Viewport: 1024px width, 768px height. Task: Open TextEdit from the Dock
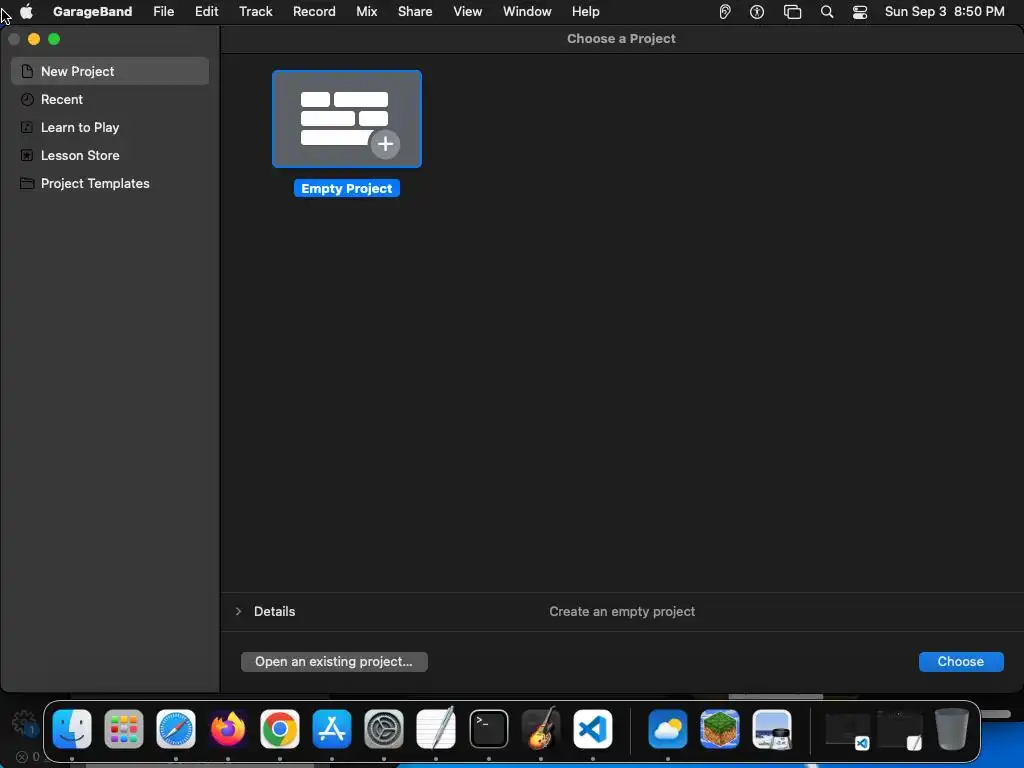coord(436,728)
